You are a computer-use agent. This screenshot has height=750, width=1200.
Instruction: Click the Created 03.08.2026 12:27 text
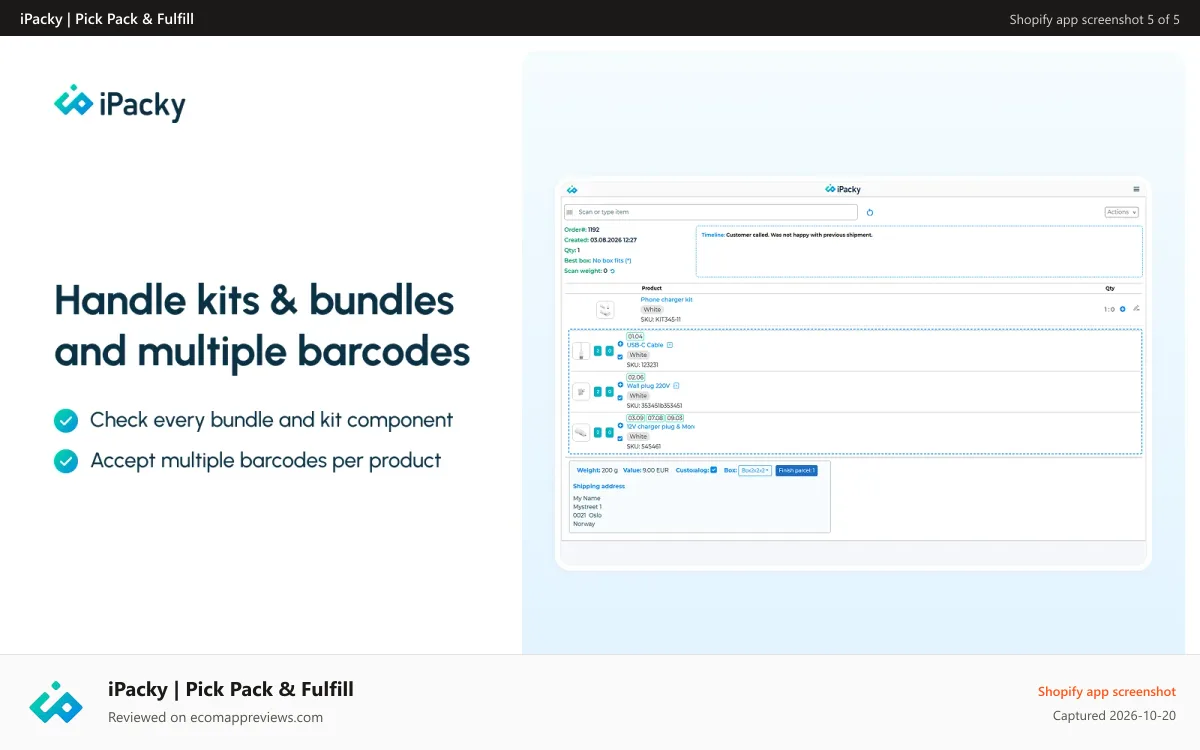[x=601, y=240]
